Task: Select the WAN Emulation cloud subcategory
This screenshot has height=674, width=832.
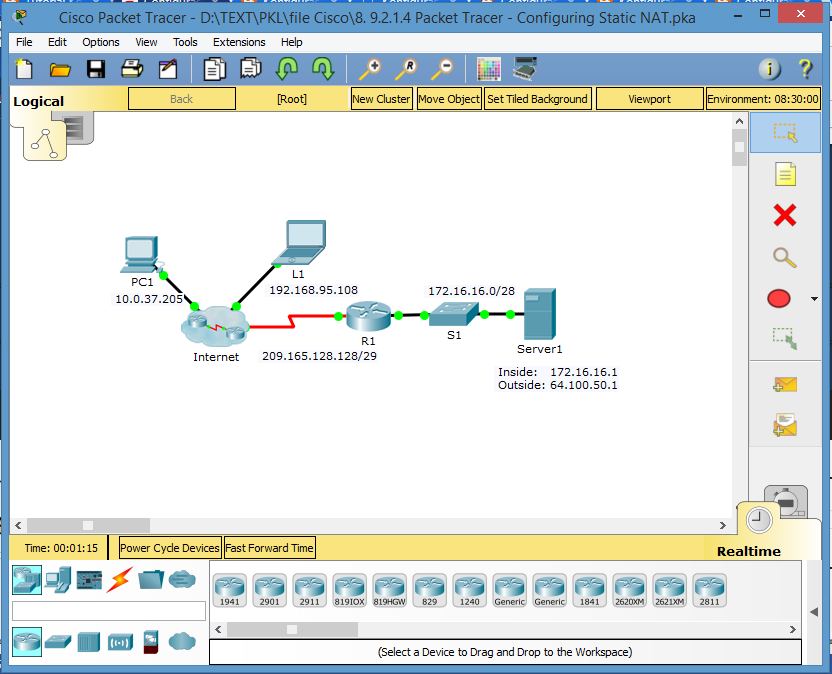Action: pos(181,642)
